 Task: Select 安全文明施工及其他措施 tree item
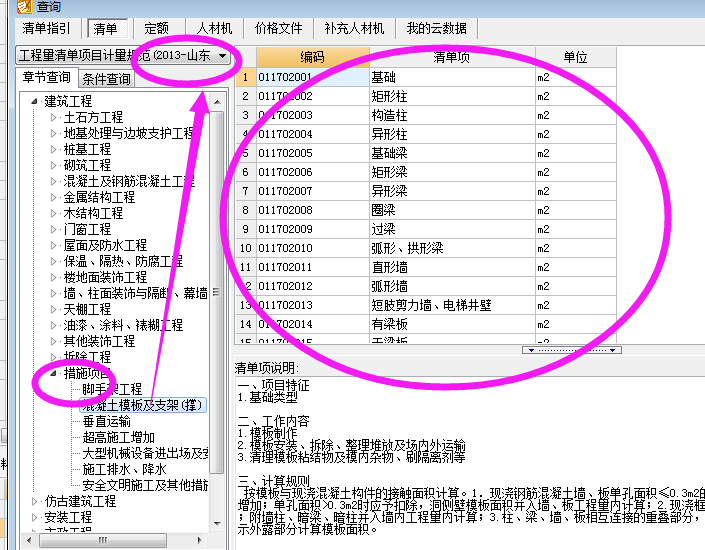click(x=145, y=485)
